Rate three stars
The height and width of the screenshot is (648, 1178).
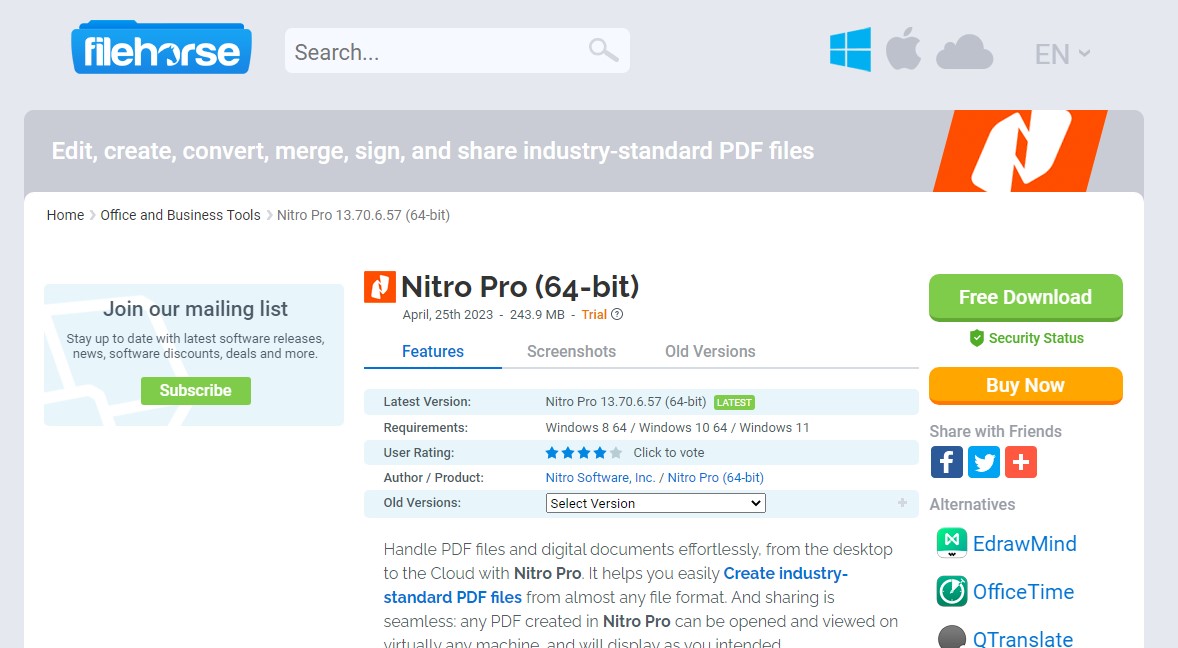click(x=584, y=453)
